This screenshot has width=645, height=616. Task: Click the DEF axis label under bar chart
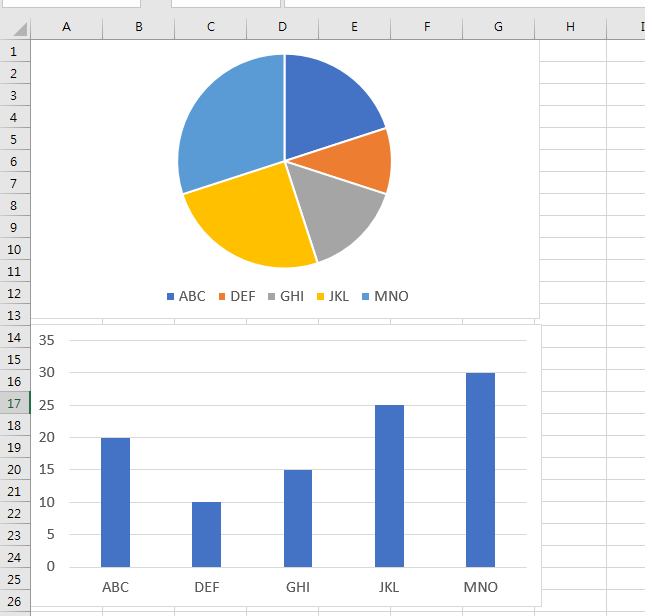tap(206, 587)
